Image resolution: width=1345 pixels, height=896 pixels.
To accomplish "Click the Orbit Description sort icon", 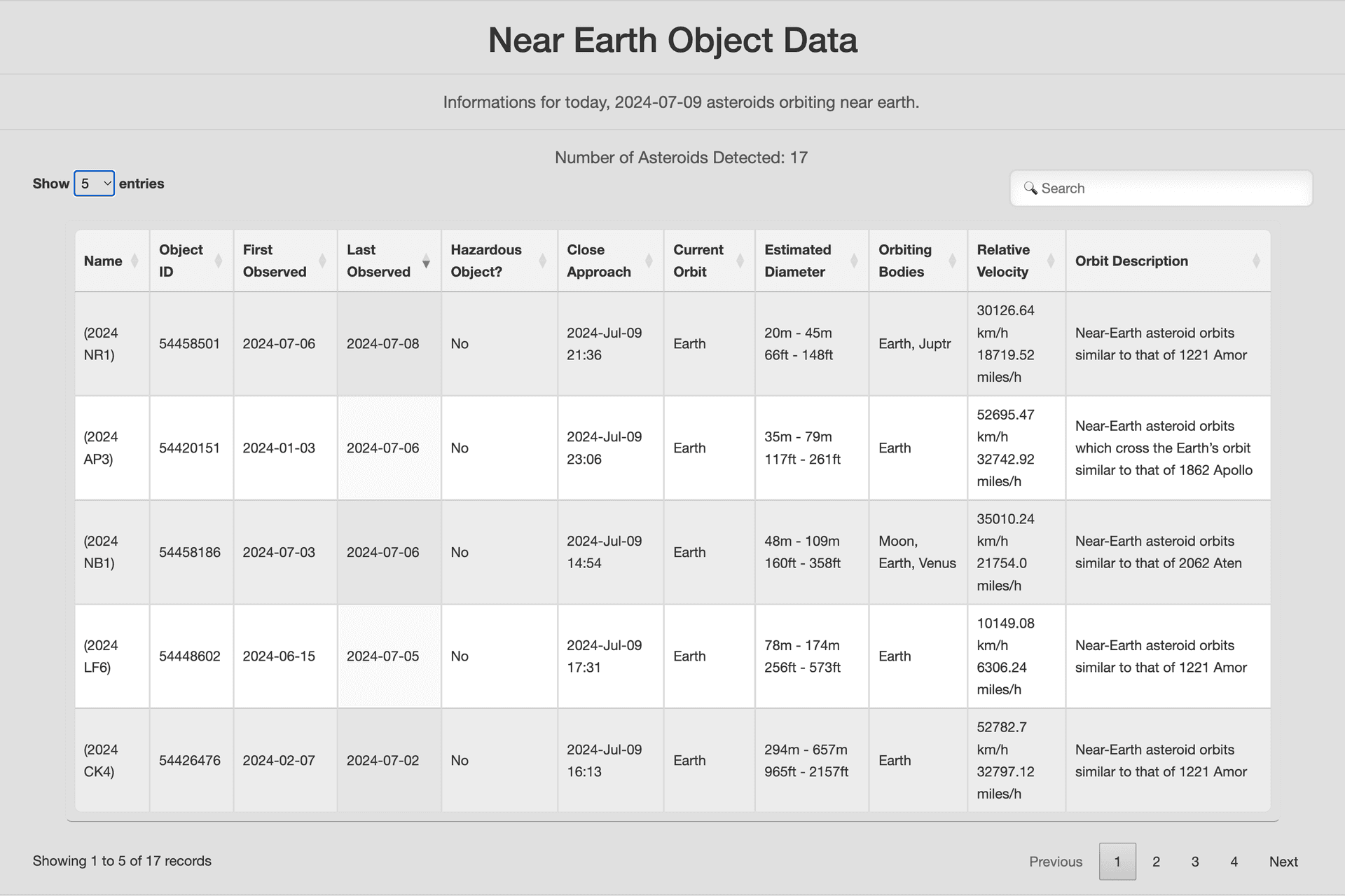I will pyautogui.click(x=1256, y=261).
